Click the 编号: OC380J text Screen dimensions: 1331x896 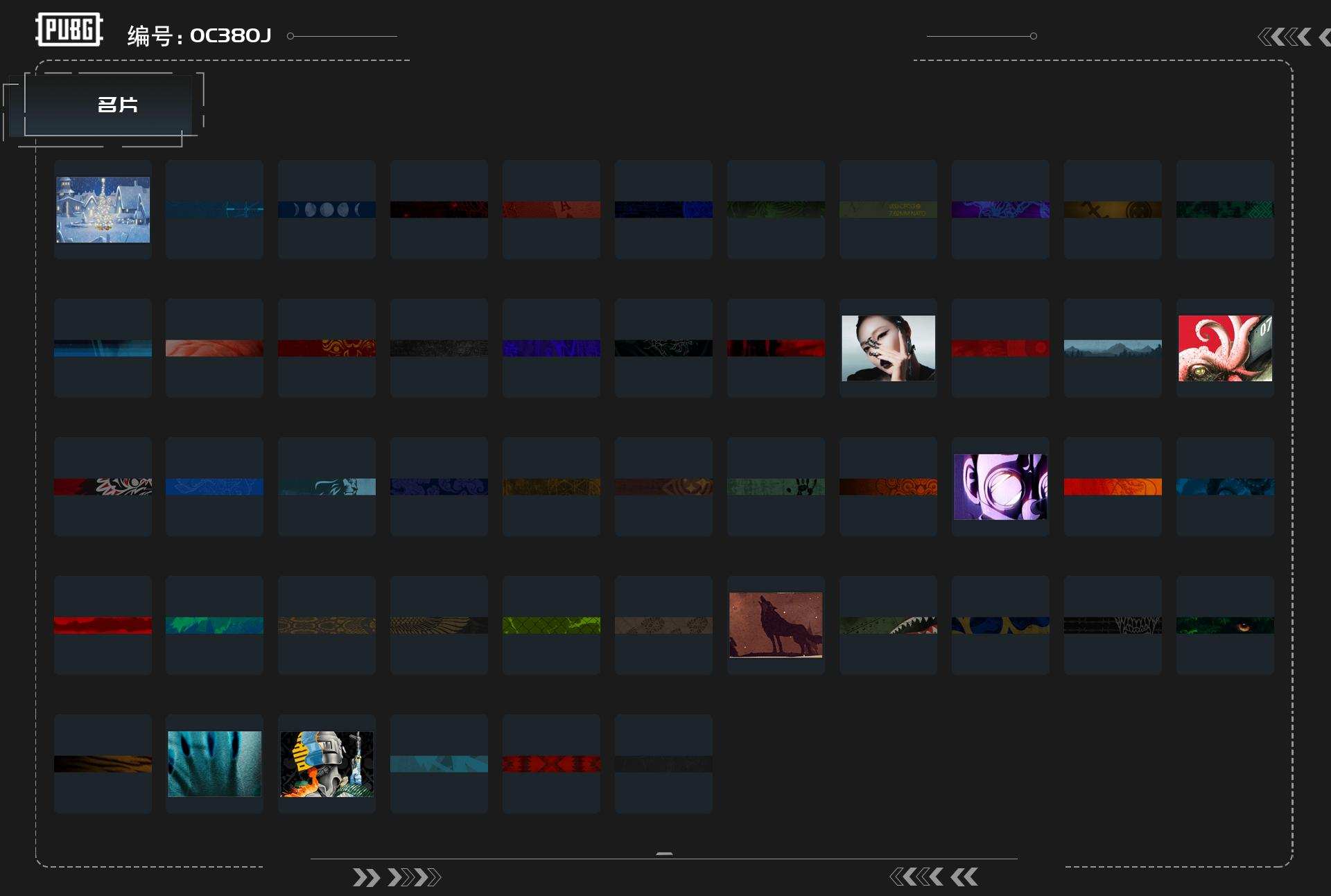pos(199,35)
